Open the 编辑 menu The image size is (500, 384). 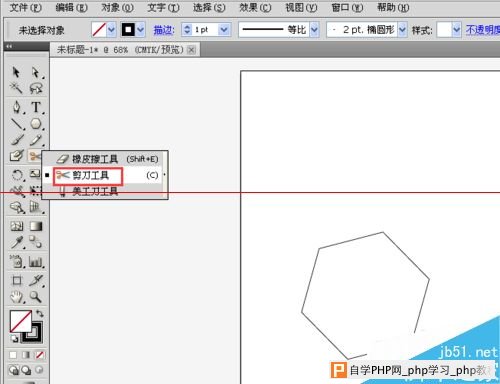pyautogui.click(x=71, y=7)
